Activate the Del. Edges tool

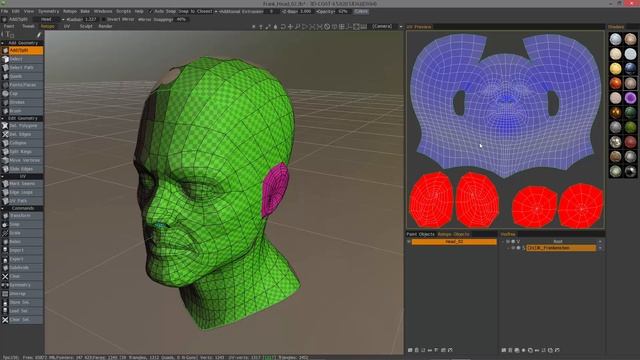click(22, 134)
